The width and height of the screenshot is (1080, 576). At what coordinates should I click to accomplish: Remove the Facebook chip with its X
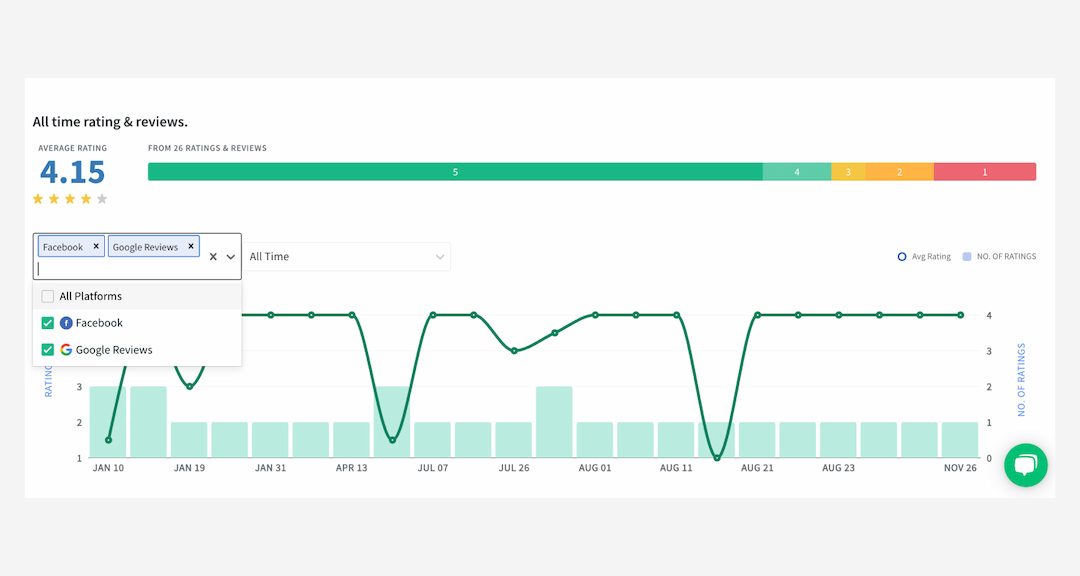pos(97,246)
